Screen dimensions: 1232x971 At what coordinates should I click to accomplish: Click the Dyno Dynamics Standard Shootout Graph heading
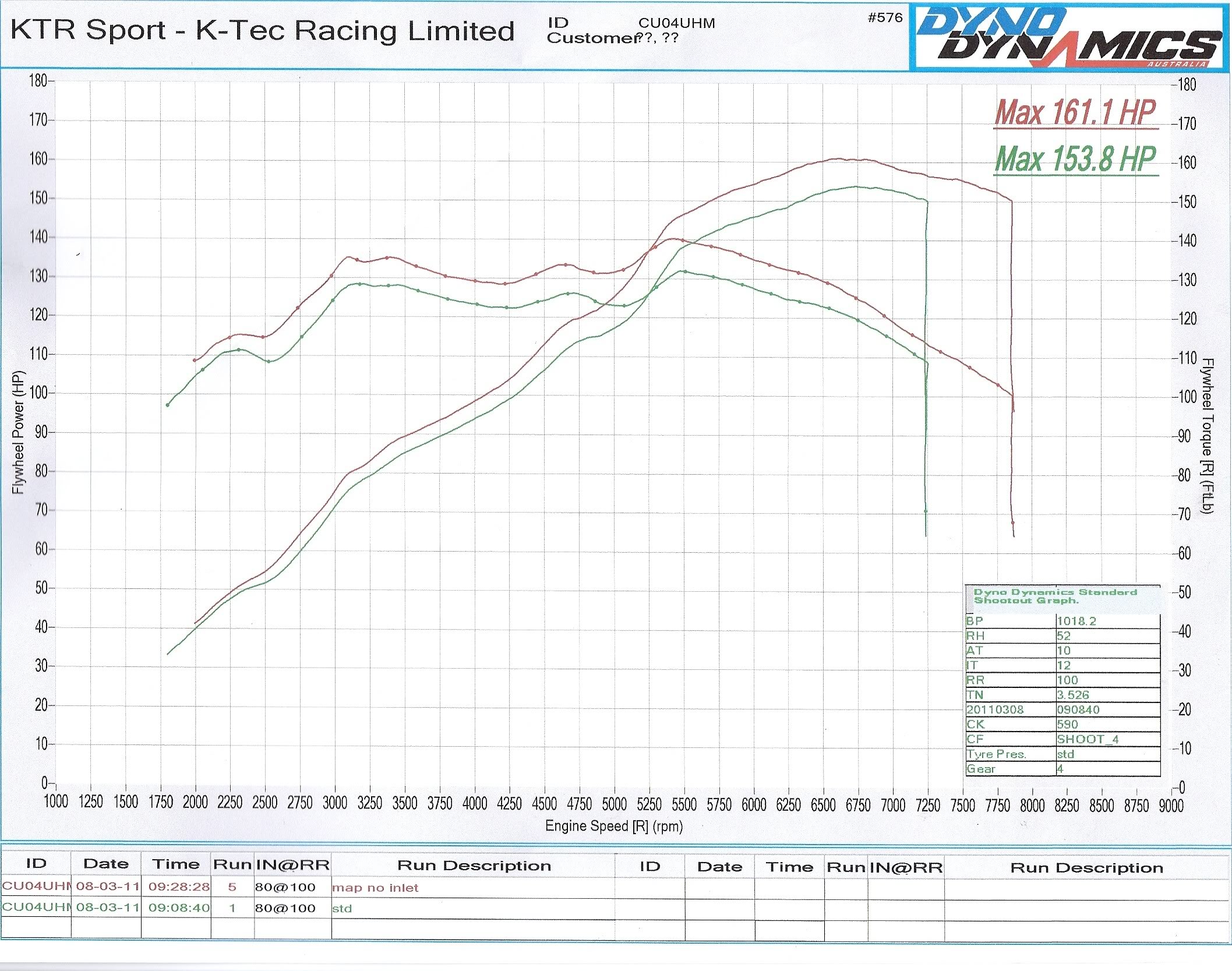coord(1055,596)
